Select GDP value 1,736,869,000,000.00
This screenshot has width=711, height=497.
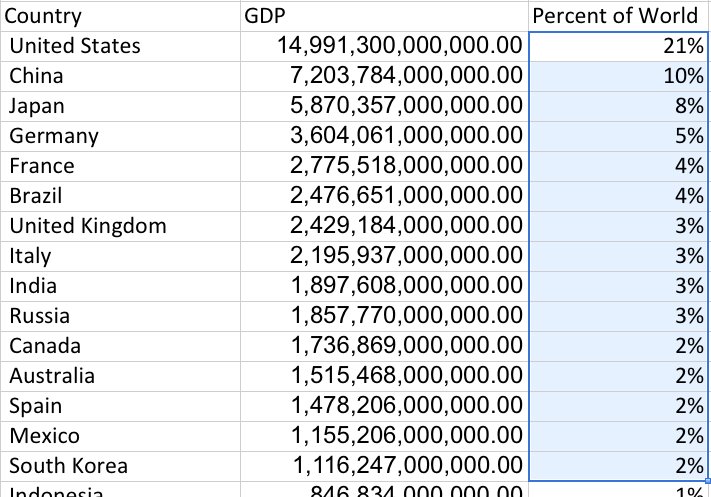coord(385,346)
